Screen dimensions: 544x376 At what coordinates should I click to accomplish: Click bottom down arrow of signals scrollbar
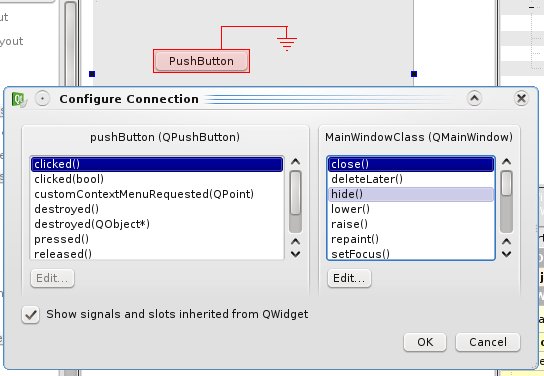tap(295, 254)
